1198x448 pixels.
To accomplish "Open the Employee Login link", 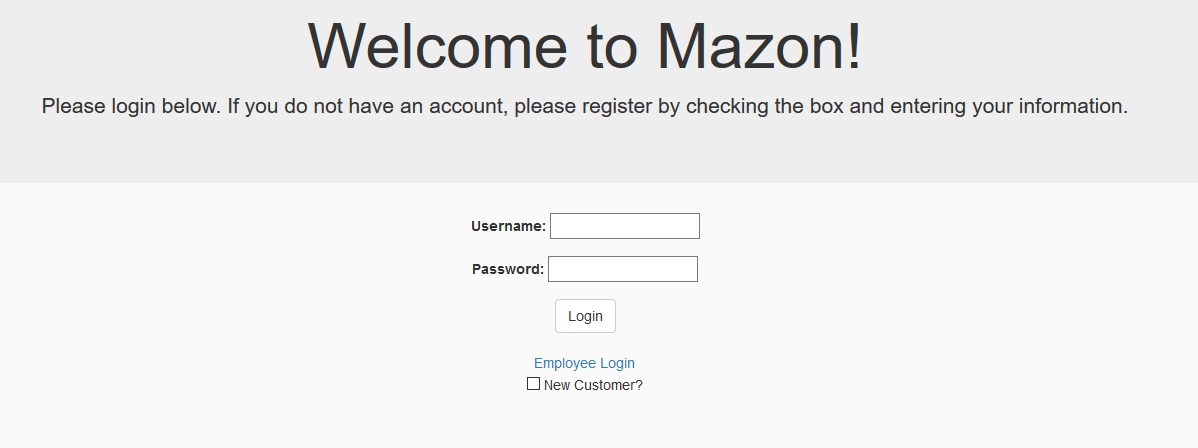I will click(584, 363).
